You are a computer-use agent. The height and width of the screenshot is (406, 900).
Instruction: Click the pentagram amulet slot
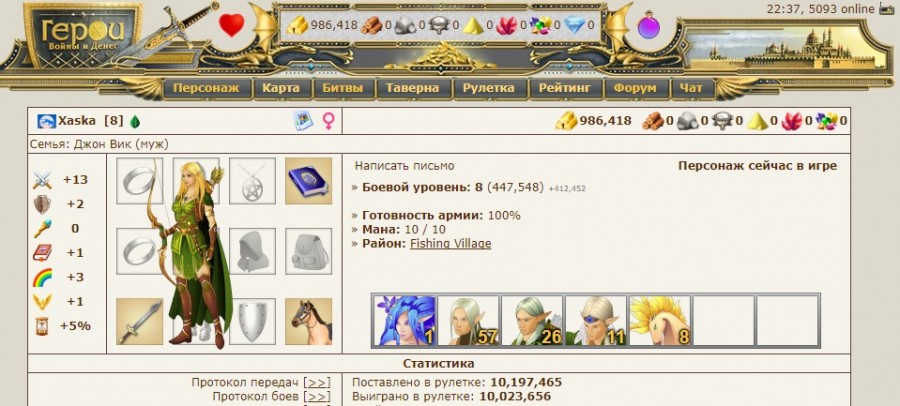point(253,181)
